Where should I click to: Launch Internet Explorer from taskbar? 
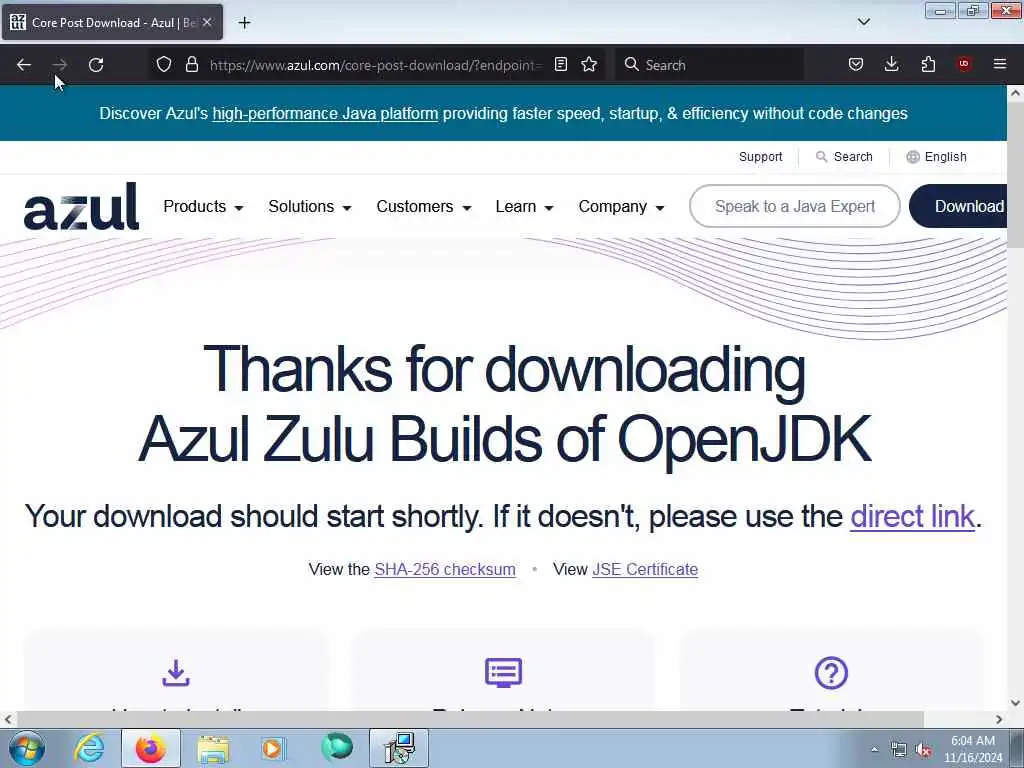tap(89, 748)
